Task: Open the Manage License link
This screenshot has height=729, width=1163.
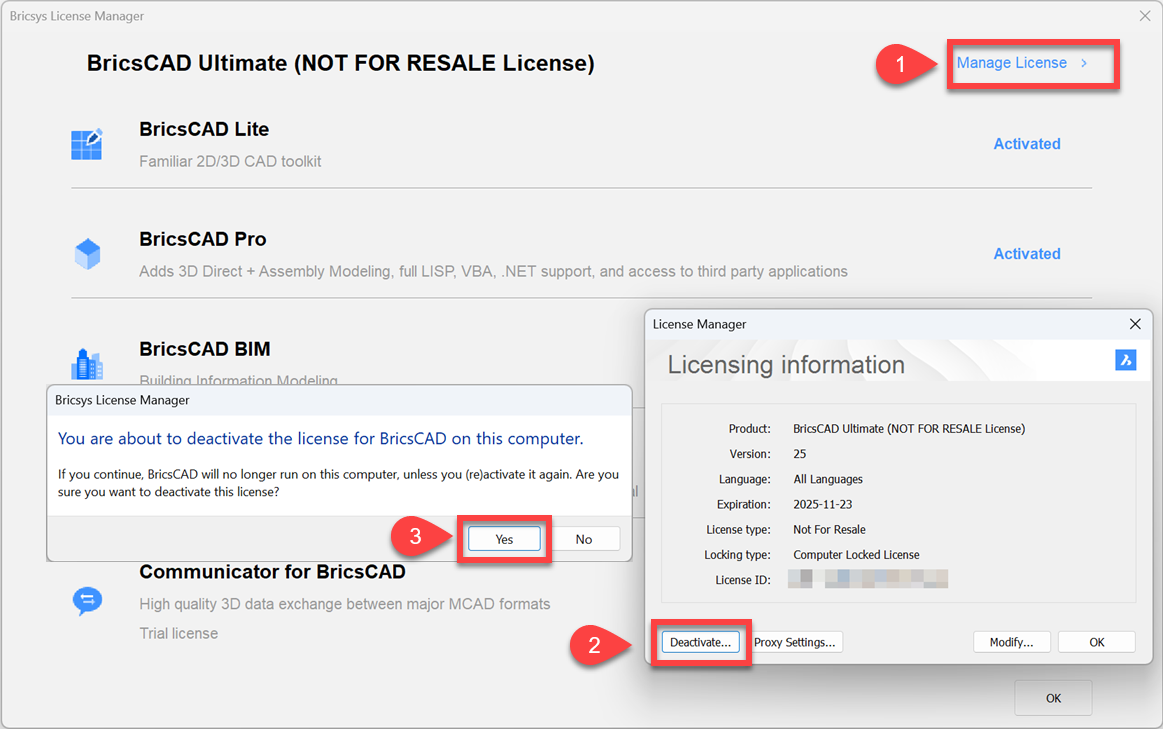Action: click(x=1011, y=63)
